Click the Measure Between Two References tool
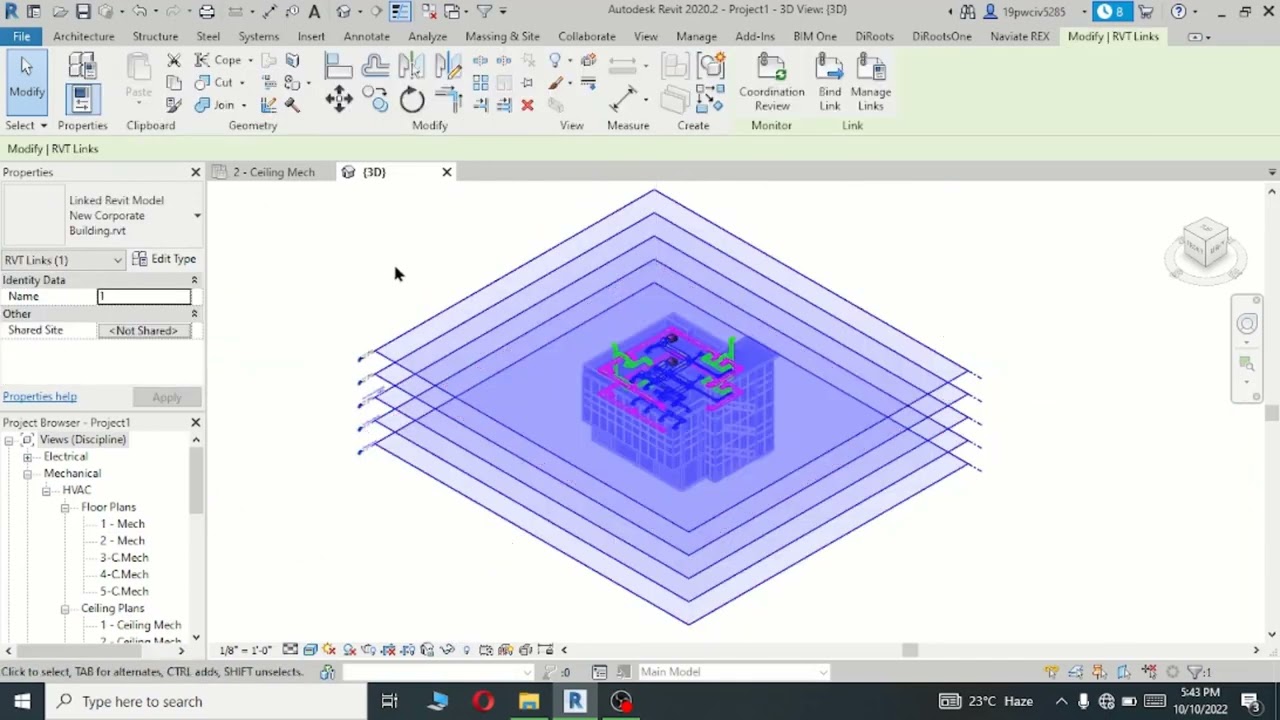1280x720 pixels. click(x=623, y=98)
